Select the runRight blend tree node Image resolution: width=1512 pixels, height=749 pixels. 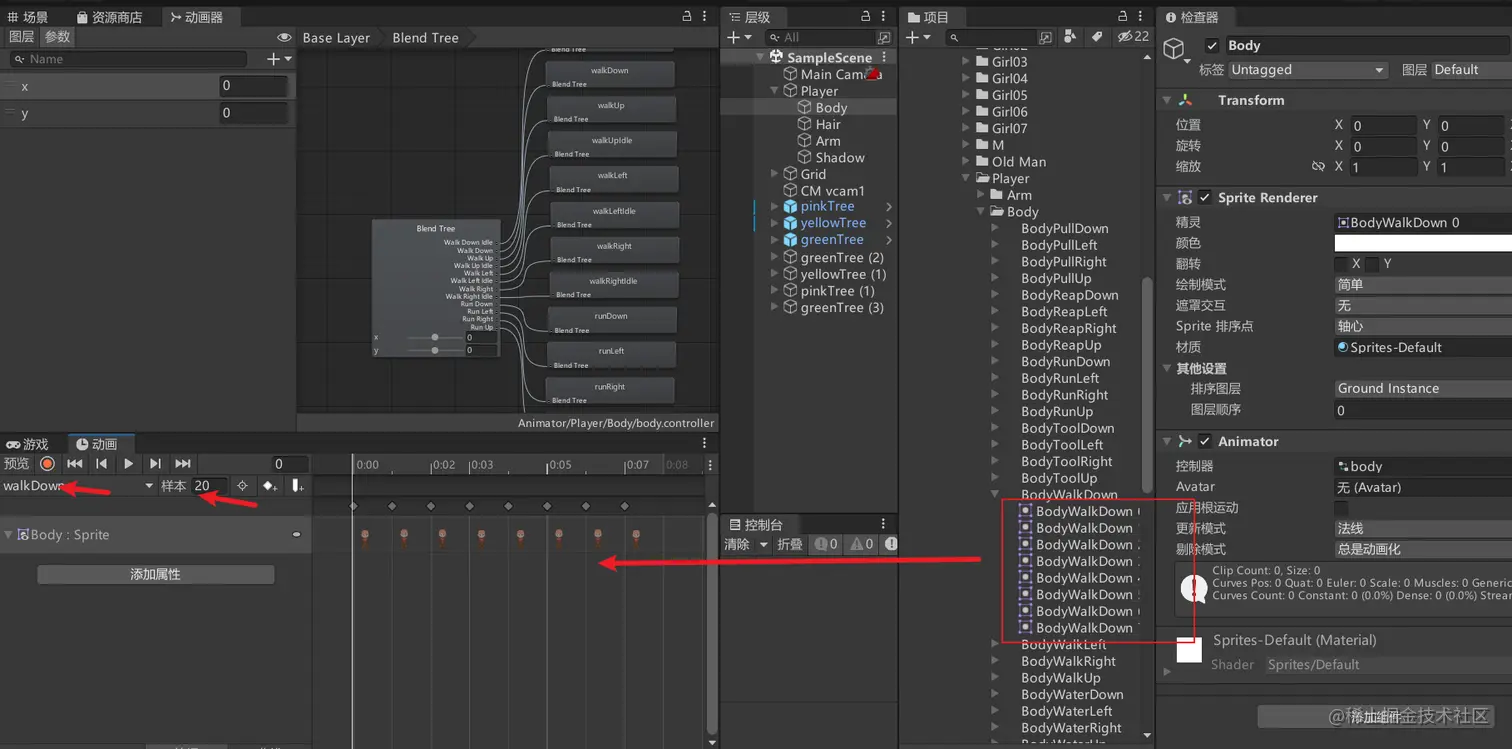pos(610,391)
